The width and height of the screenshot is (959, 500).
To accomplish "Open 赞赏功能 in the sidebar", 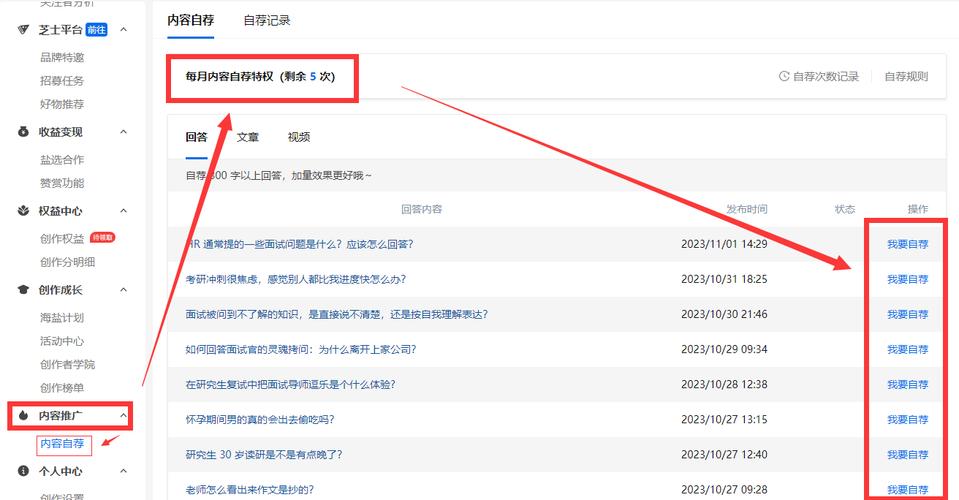I will tap(62, 183).
